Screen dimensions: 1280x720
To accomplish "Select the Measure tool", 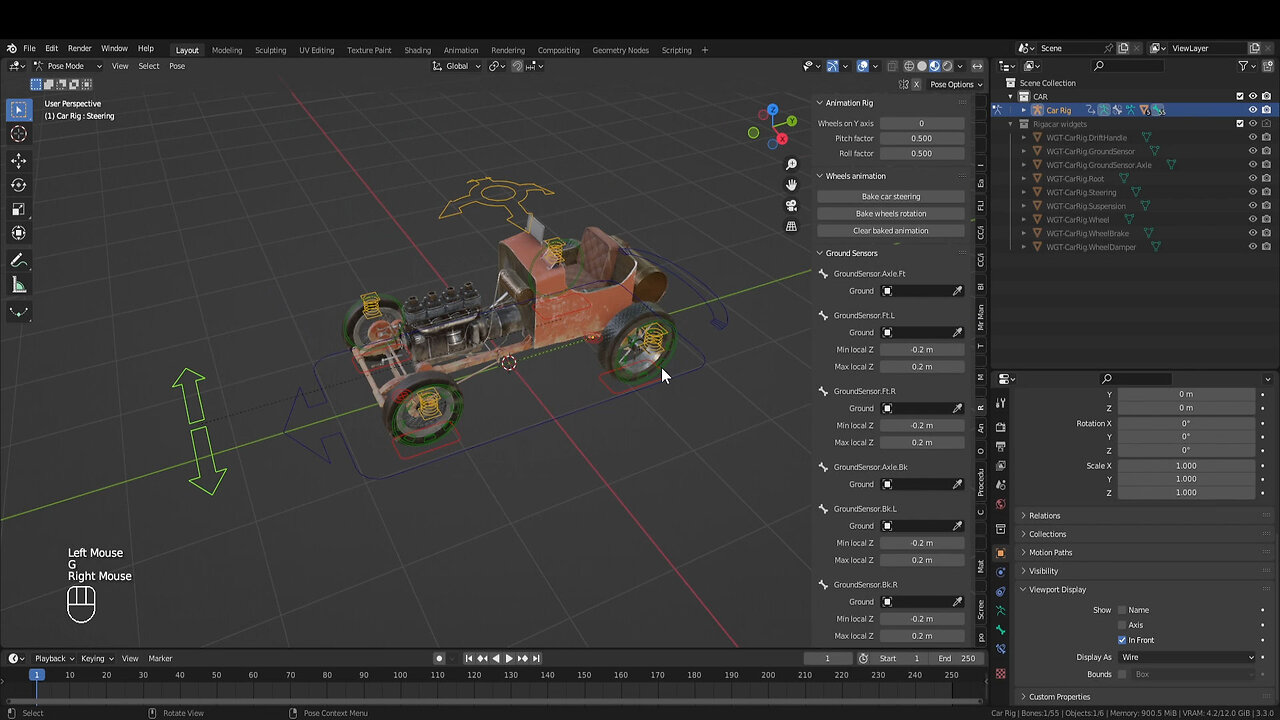I will (18, 284).
